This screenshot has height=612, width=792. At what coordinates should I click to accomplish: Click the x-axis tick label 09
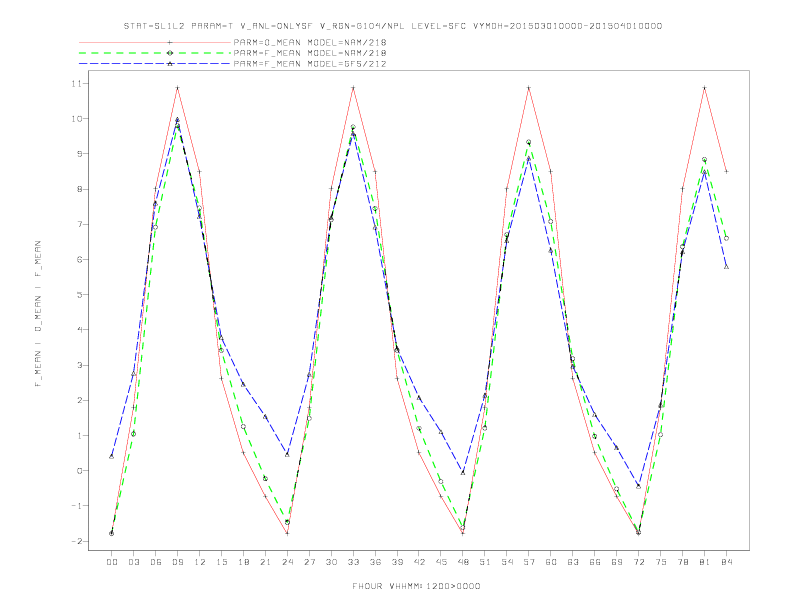coord(178,562)
